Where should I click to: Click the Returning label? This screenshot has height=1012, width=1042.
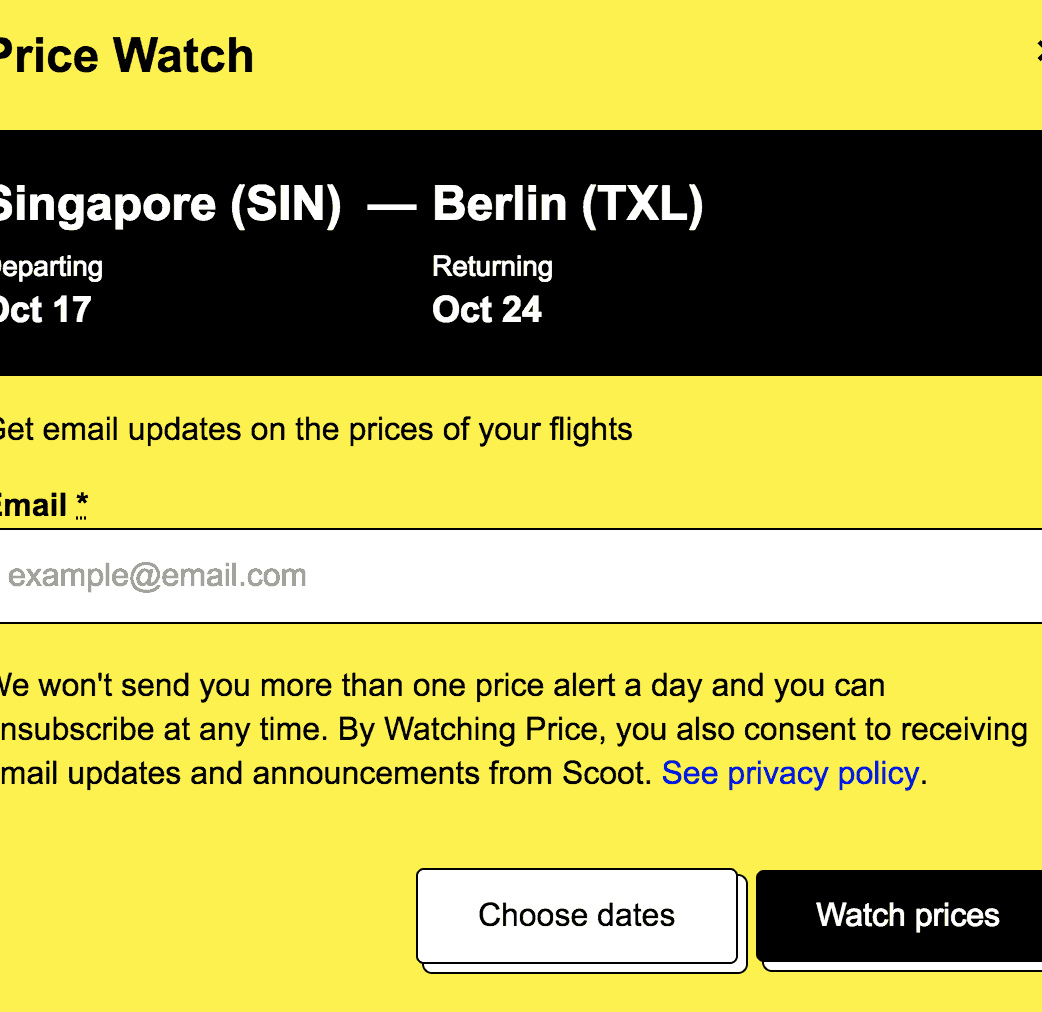click(492, 267)
